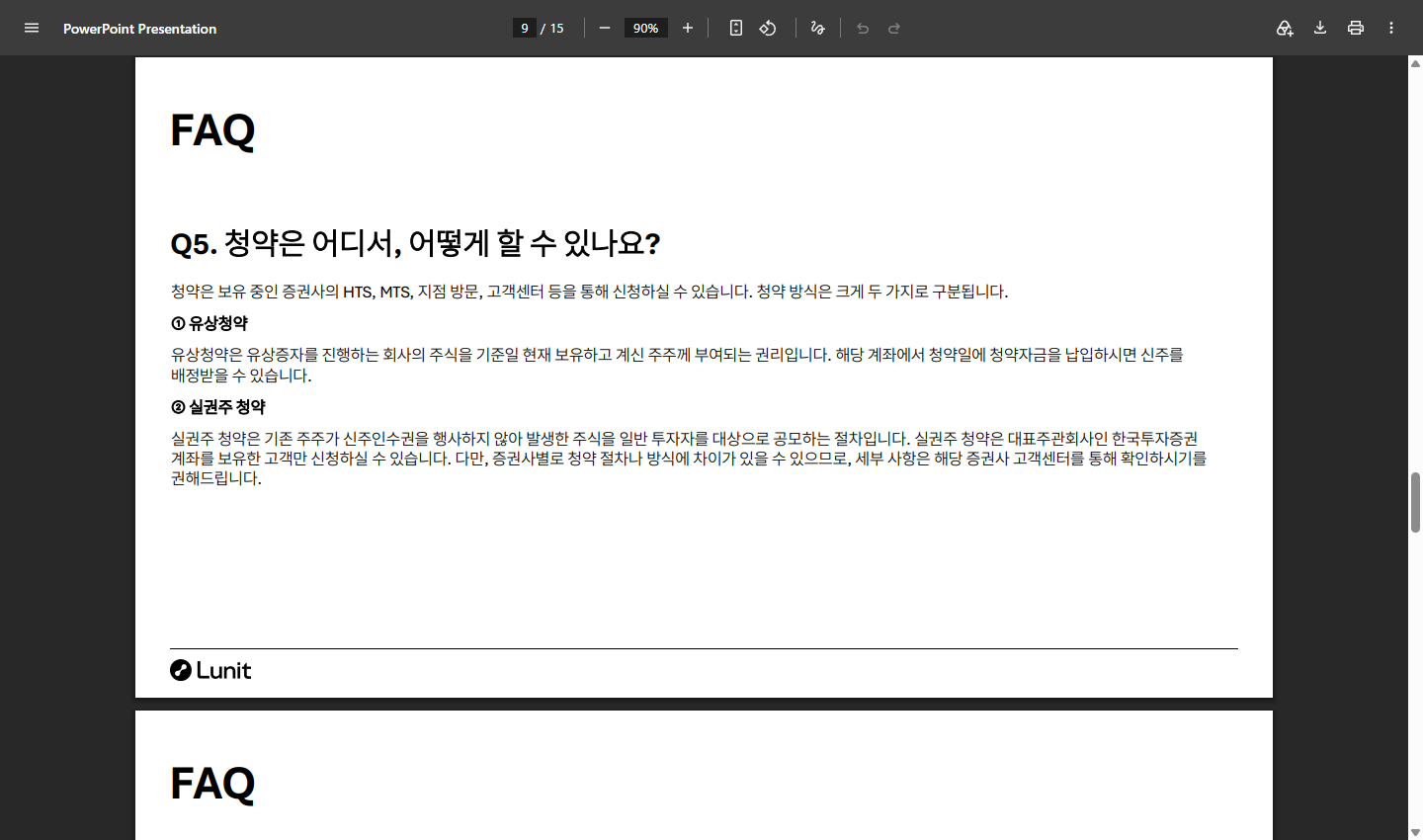Click the Lunit logo in the footer
The width and height of the screenshot is (1423, 840).
pos(210,670)
